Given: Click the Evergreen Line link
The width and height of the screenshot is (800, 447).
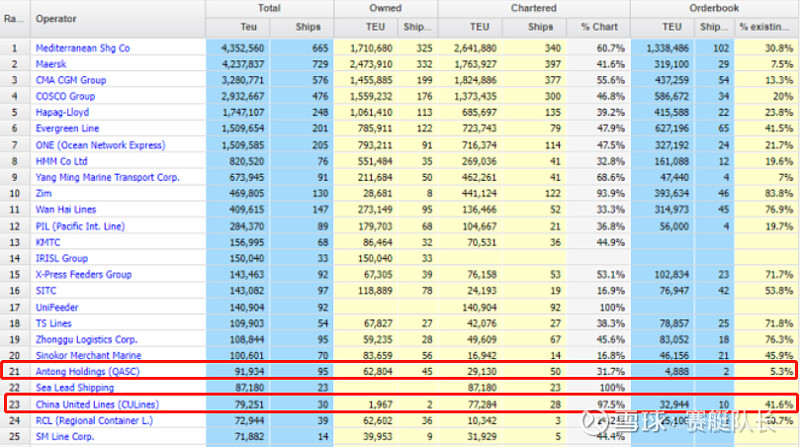Looking at the screenshot, I should (69, 129).
